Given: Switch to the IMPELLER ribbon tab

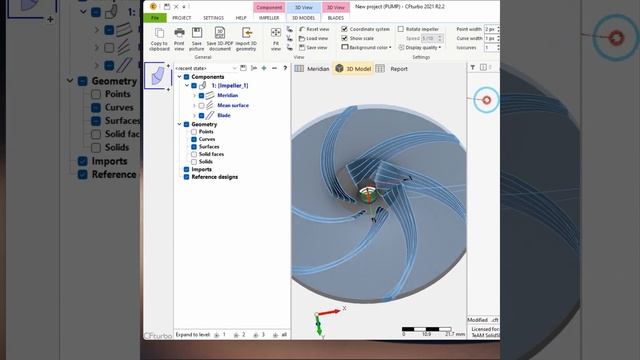Looking at the screenshot, I should 269,18.
